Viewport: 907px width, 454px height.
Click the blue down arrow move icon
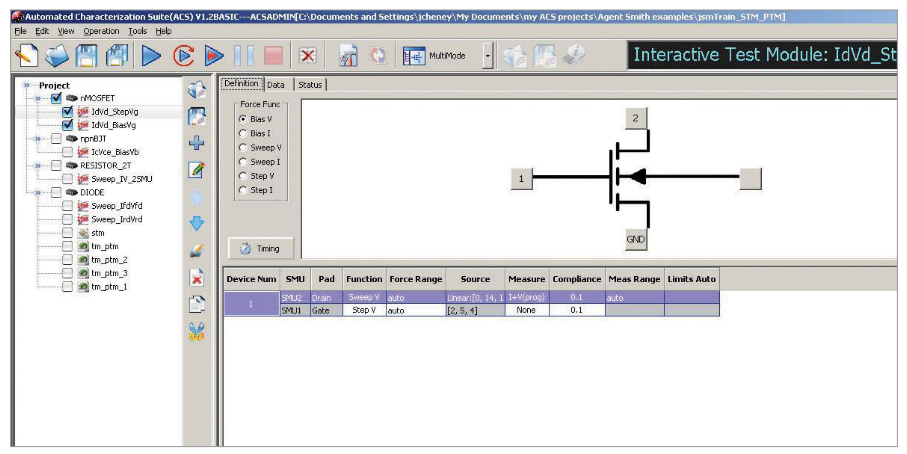tap(197, 223)
